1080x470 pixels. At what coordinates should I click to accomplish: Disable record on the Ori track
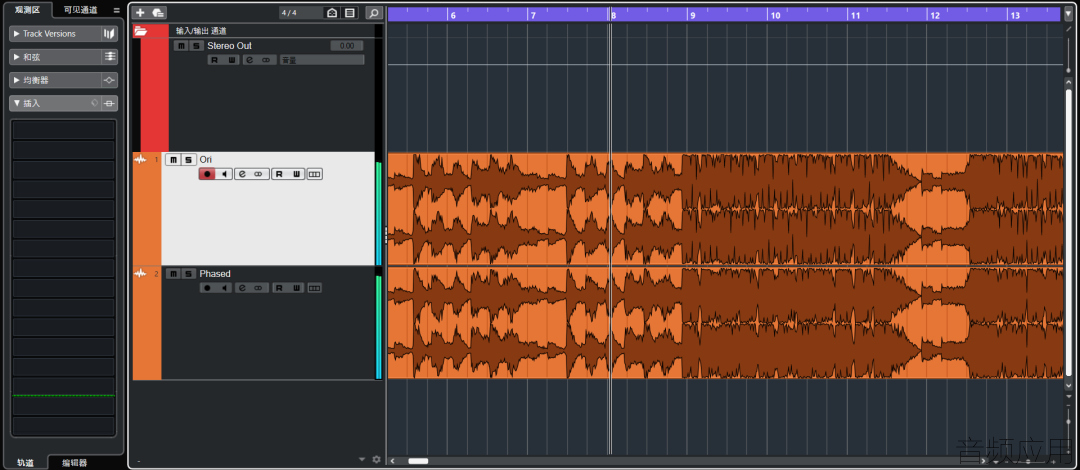click(x=207, y=174)
